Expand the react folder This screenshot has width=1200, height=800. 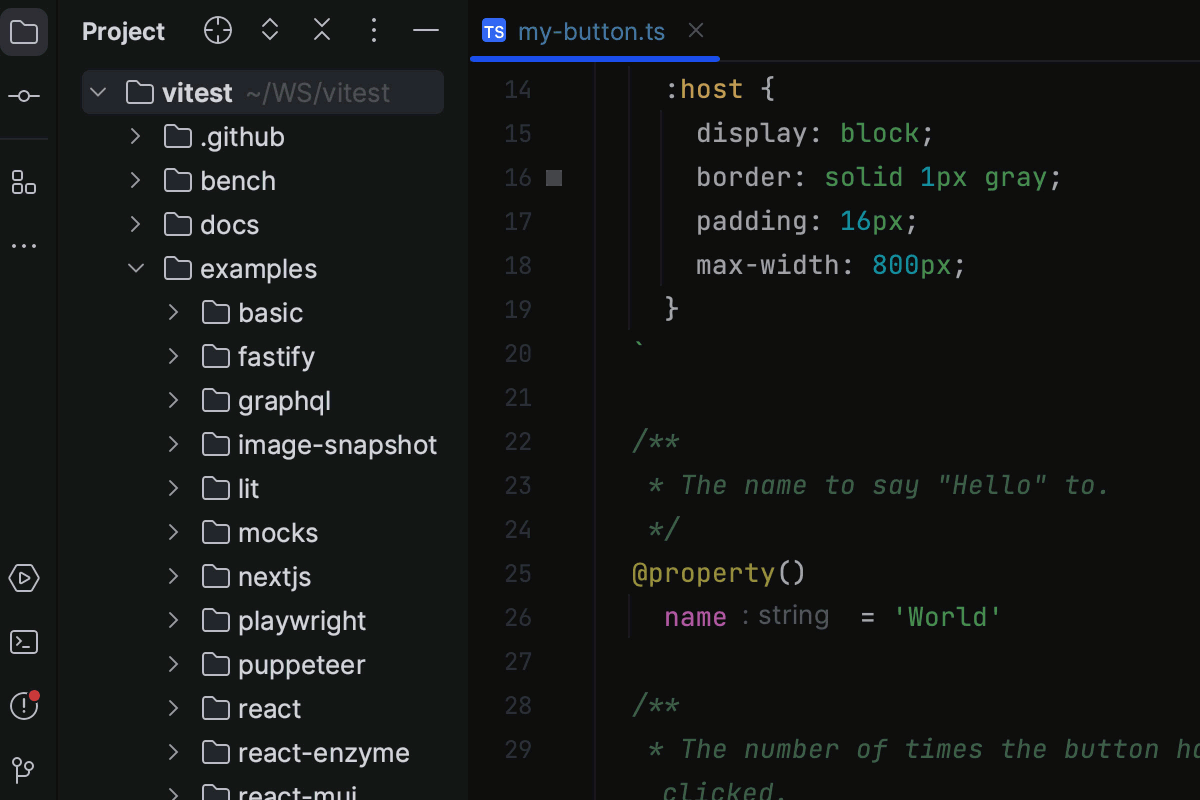coord(172,708)
